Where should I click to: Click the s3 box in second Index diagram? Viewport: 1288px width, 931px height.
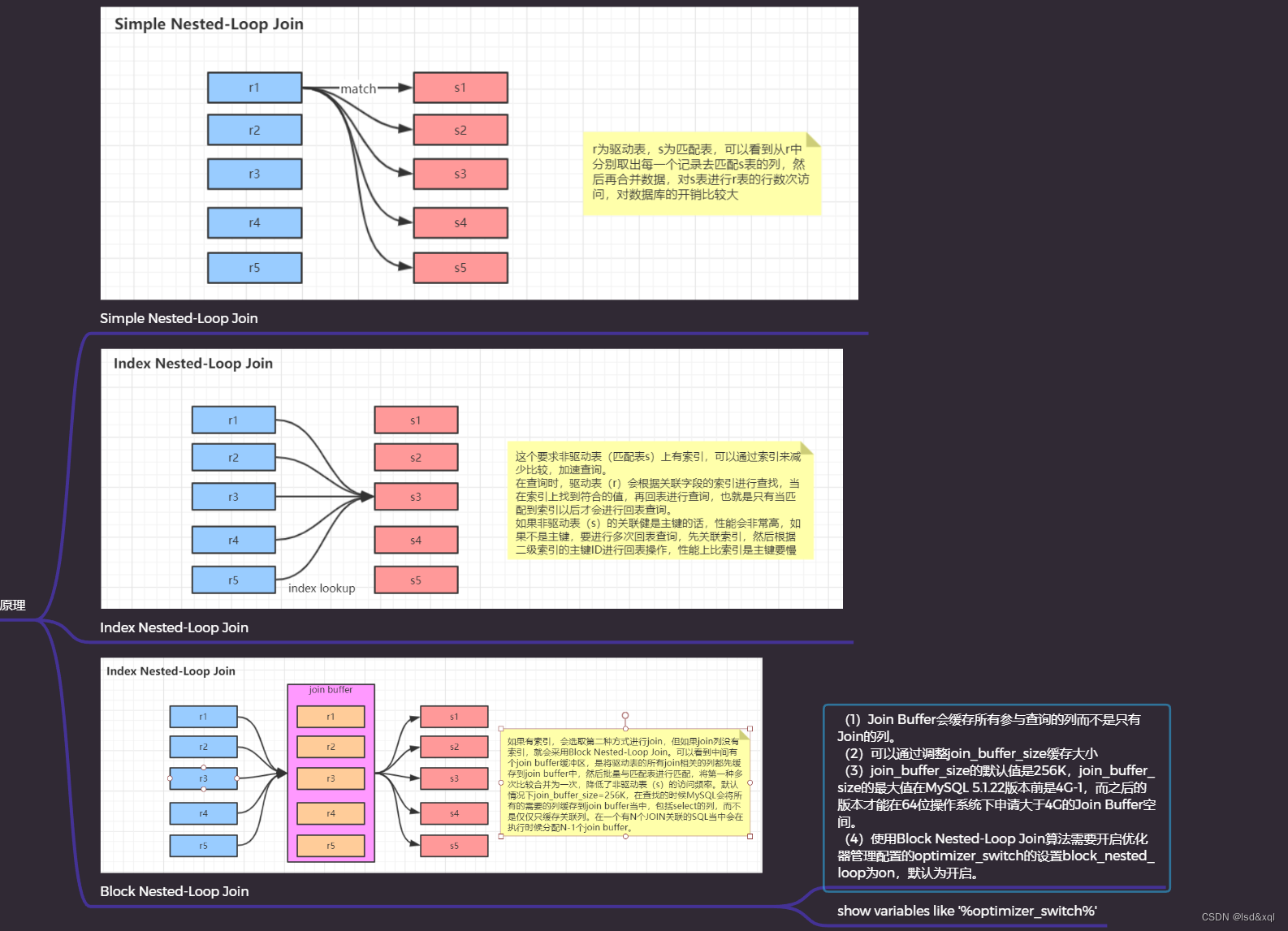coord(416,497)
